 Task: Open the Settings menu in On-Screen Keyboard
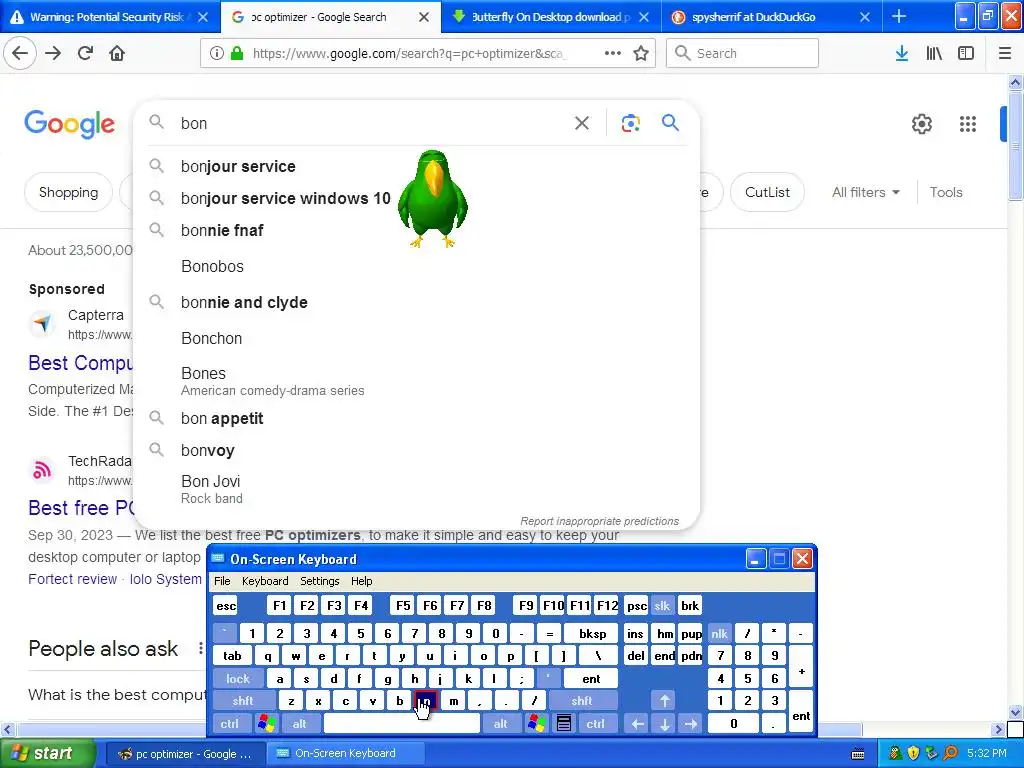coord(320,581)
